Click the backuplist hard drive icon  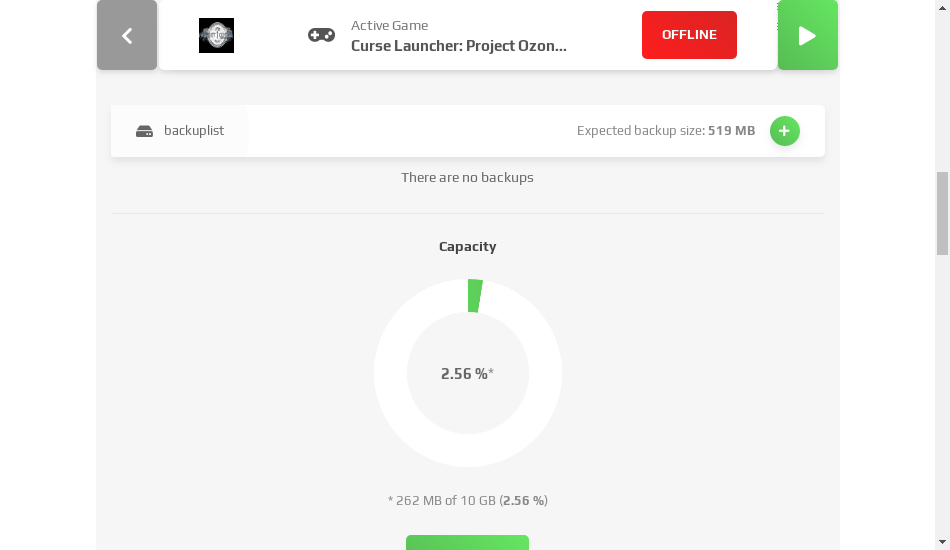pos(144,131)
